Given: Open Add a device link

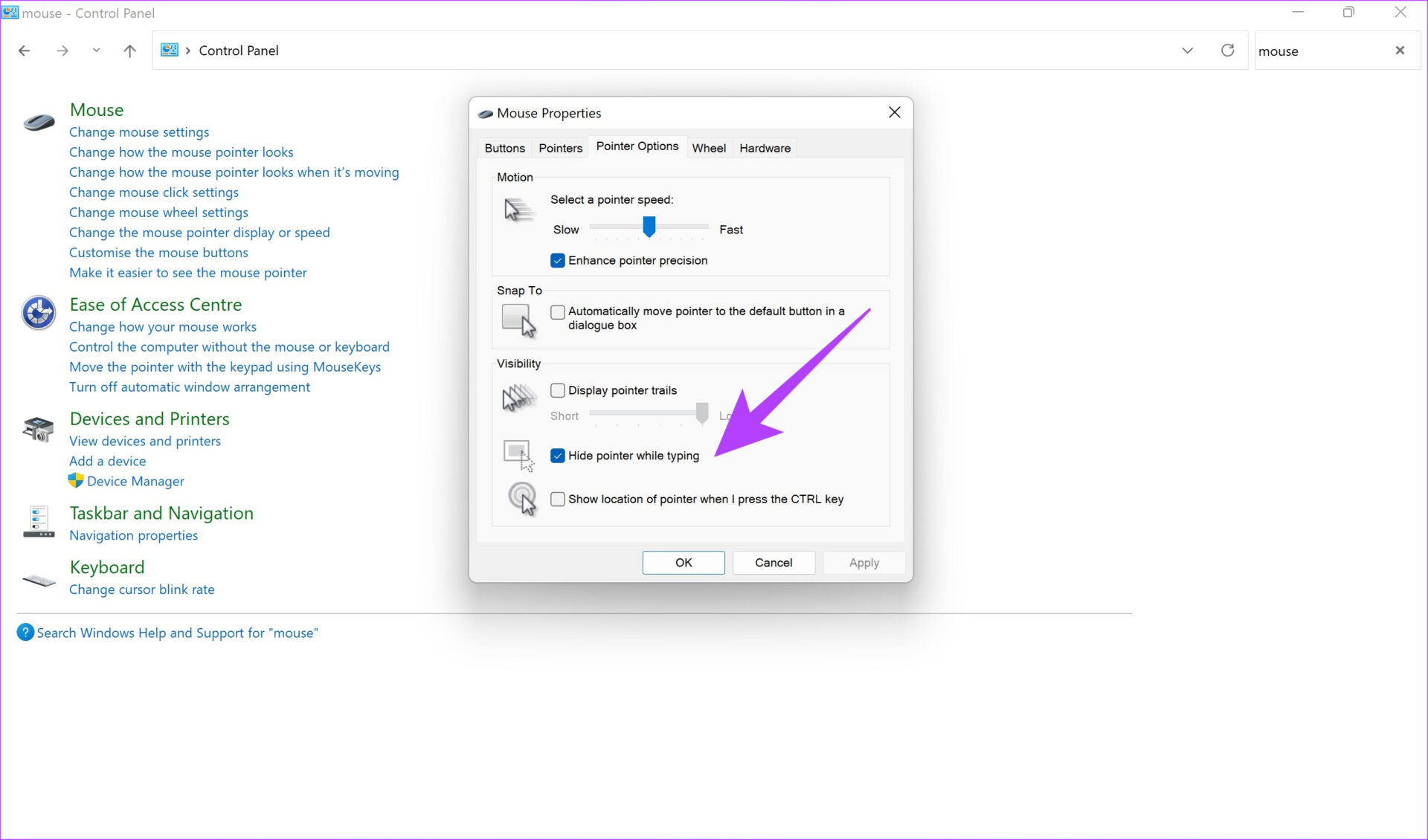Looking at the screenshot, I should click(x=108, y=461).
